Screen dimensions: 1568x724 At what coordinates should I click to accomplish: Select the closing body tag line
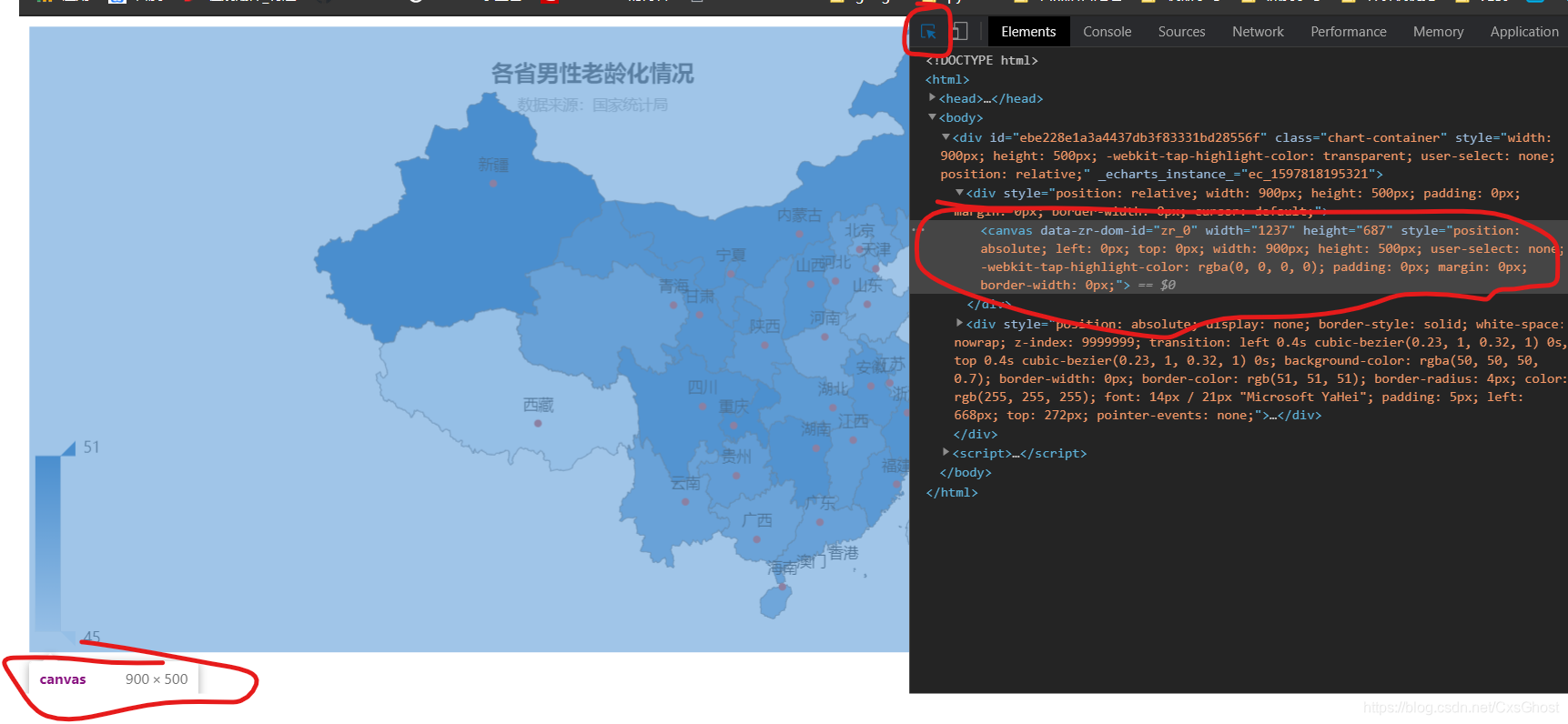tap(966, 472)
